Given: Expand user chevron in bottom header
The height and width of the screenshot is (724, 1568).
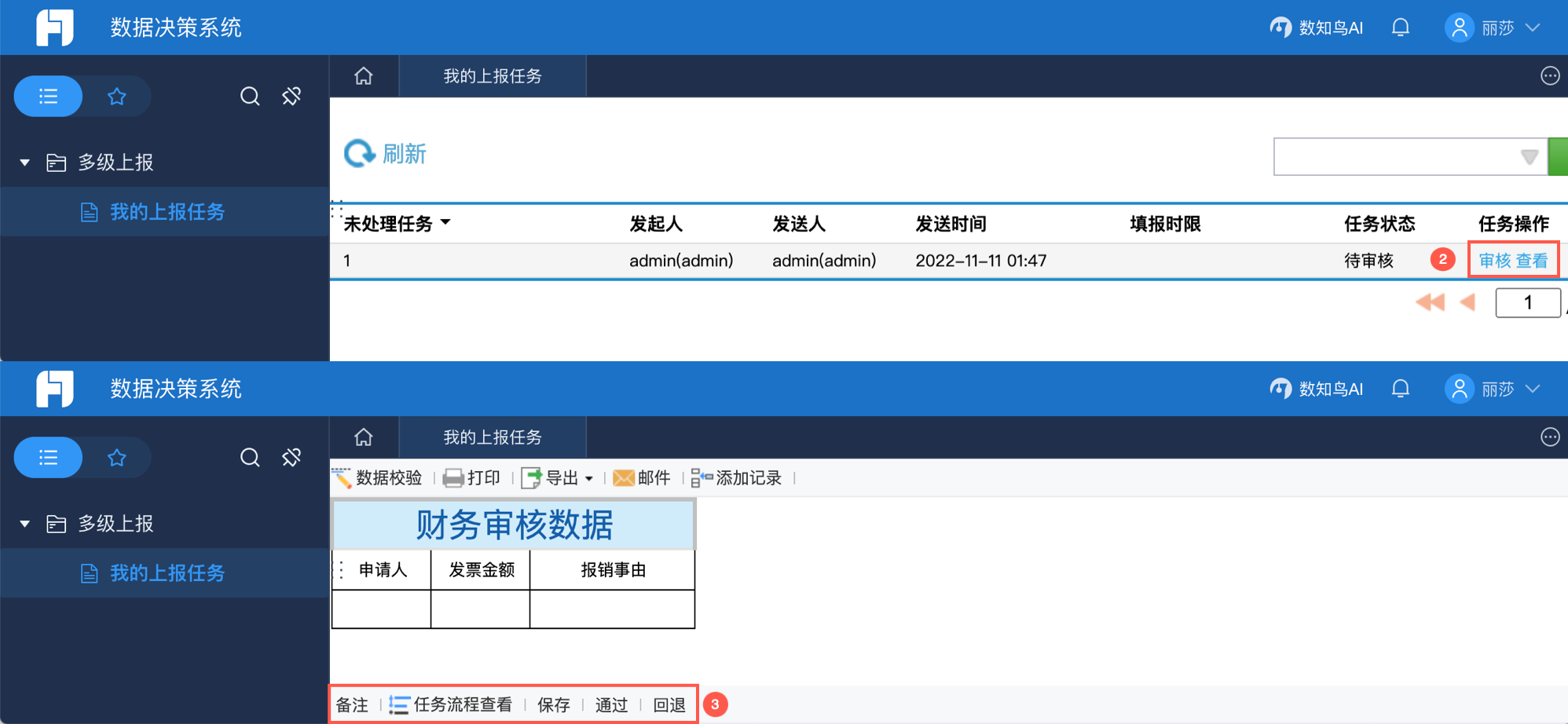Looking at the screenshot, I should tap(1533, 389).
